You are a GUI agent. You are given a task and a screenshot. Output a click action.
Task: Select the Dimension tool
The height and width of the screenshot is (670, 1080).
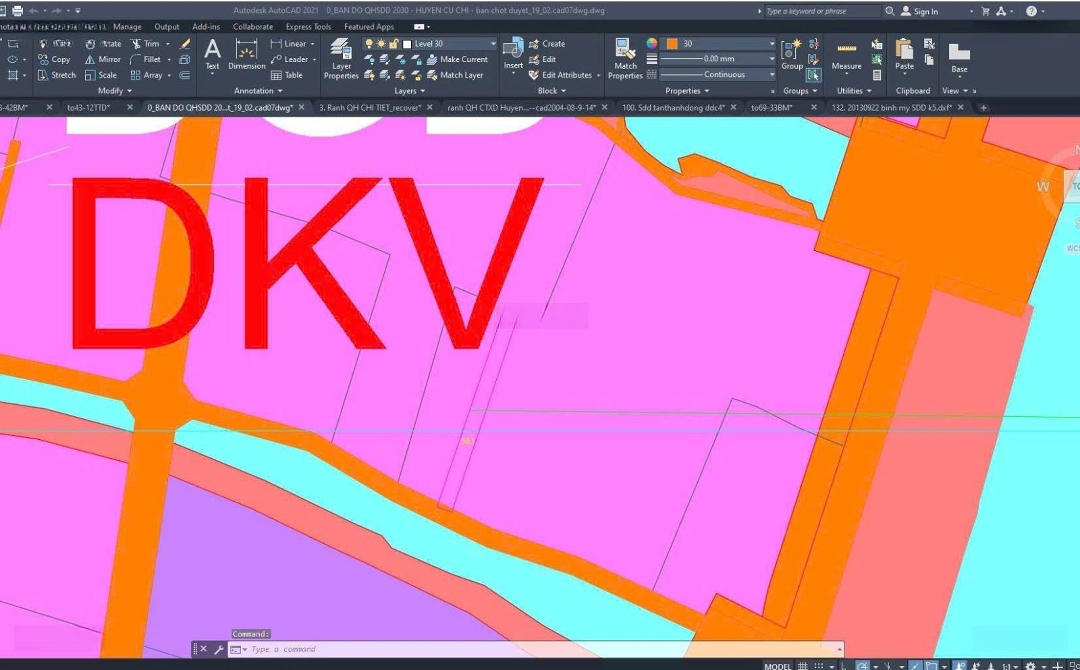[246, 53]
